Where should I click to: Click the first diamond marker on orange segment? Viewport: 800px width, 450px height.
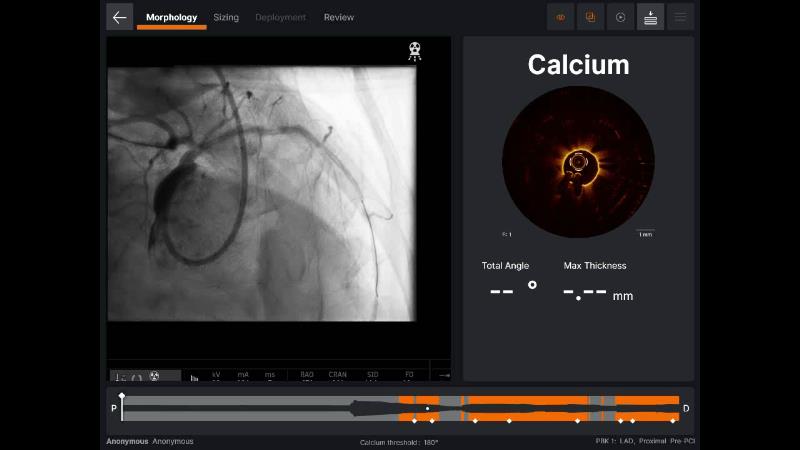[x=415, y=420]
